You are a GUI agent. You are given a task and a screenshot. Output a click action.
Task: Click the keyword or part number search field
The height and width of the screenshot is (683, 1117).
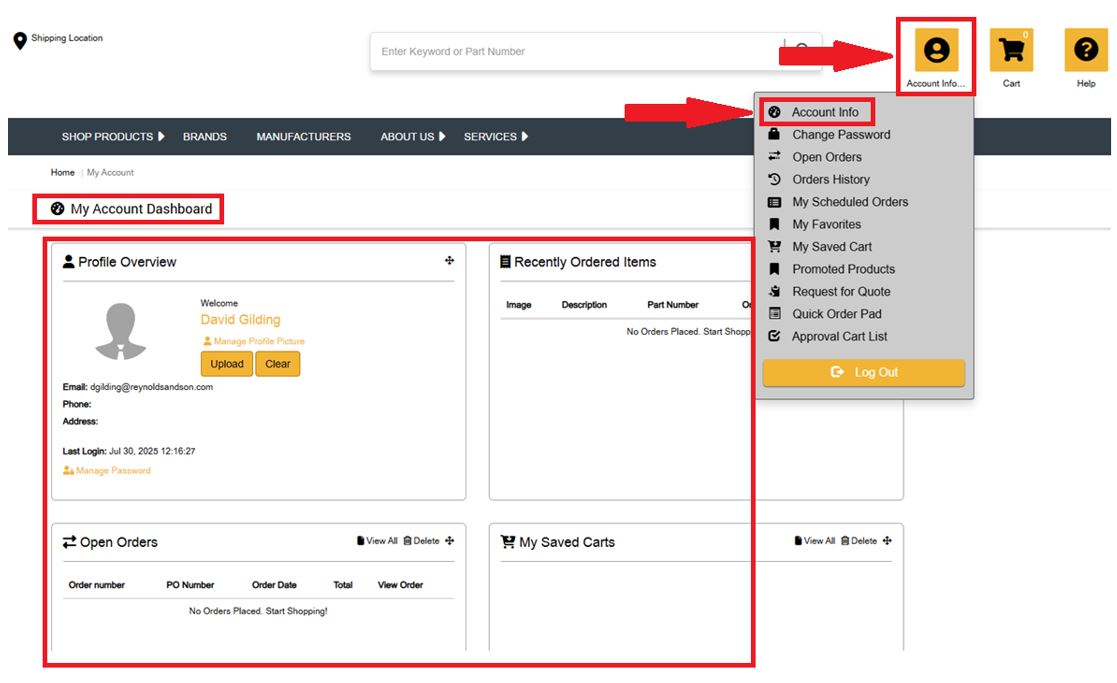coord(575,52)
